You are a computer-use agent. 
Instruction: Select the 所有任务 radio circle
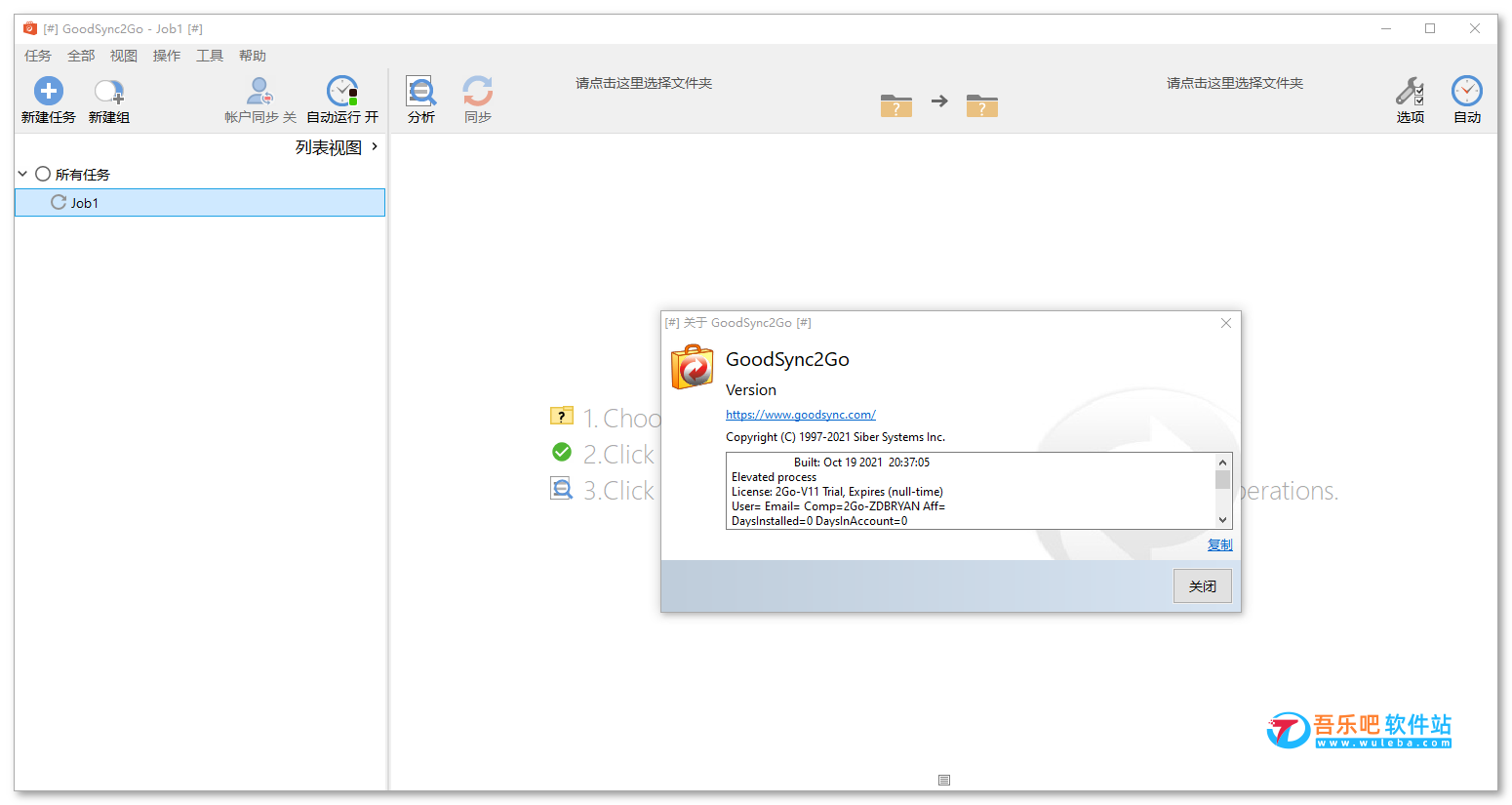click(43, 174)
